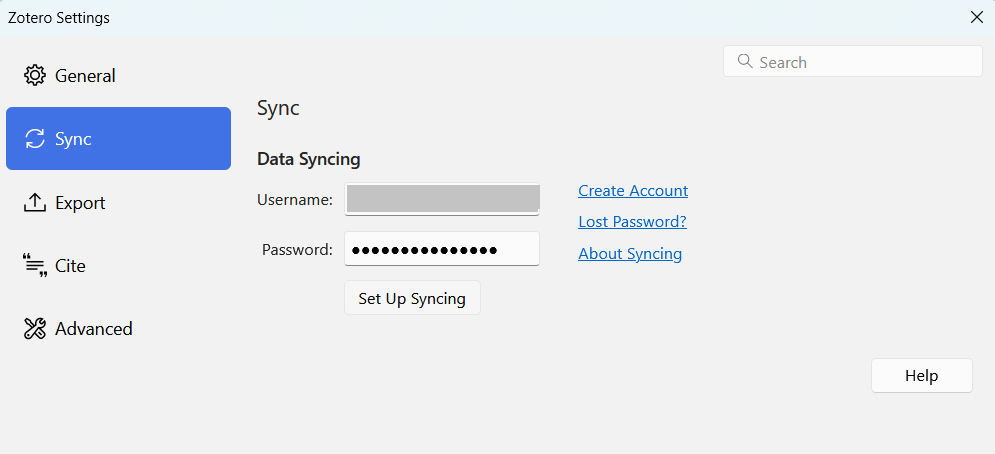Click the Export upload-arrow icon
This screenshot has height=454, width=995.
[35, 203]
